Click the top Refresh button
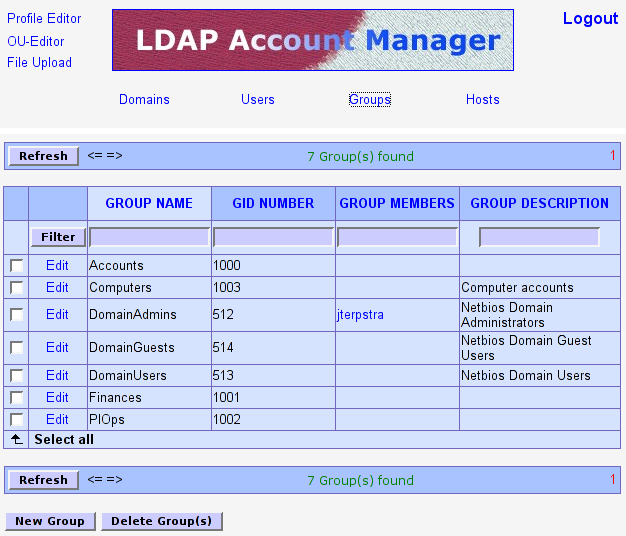This screenshot has width=626, height=536. [43, 156]
